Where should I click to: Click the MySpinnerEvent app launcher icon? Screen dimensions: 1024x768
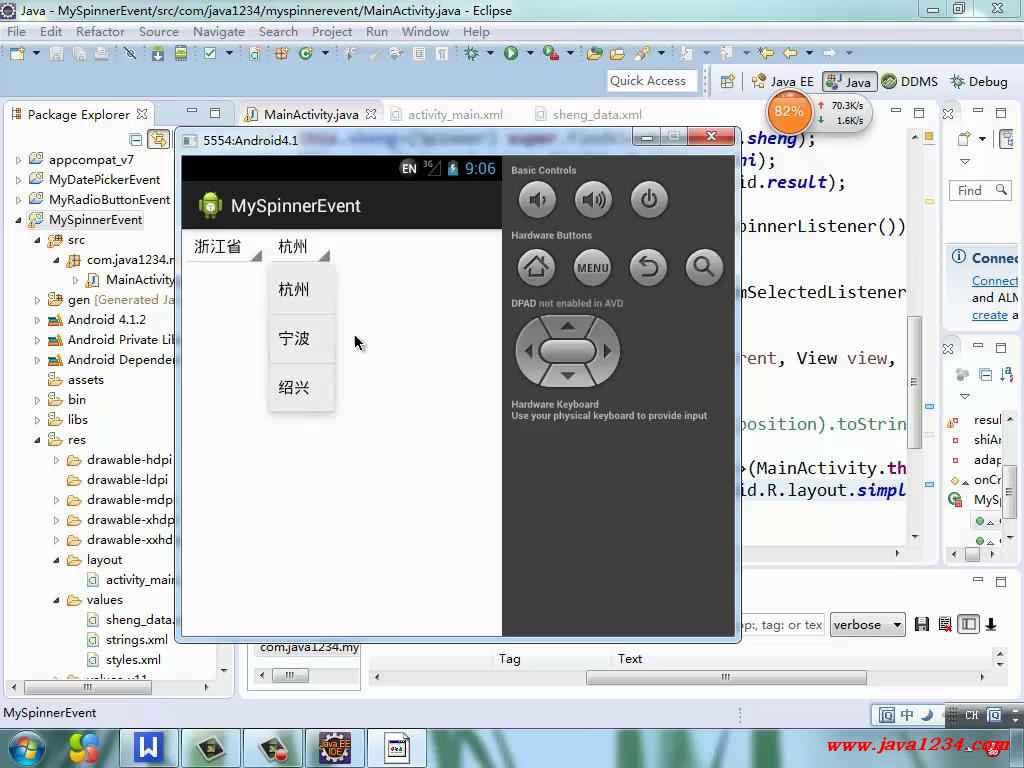pos(210,205)
